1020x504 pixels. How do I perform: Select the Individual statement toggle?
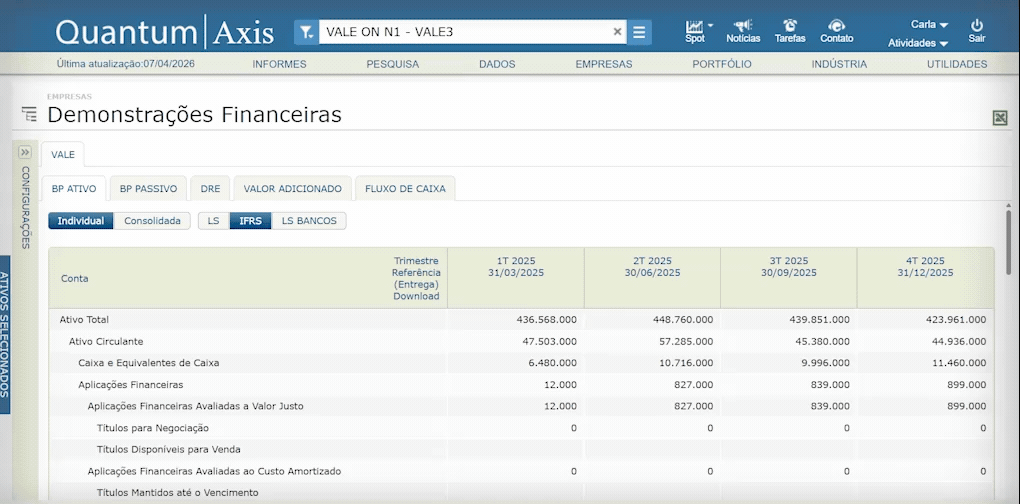coord(80,221)
